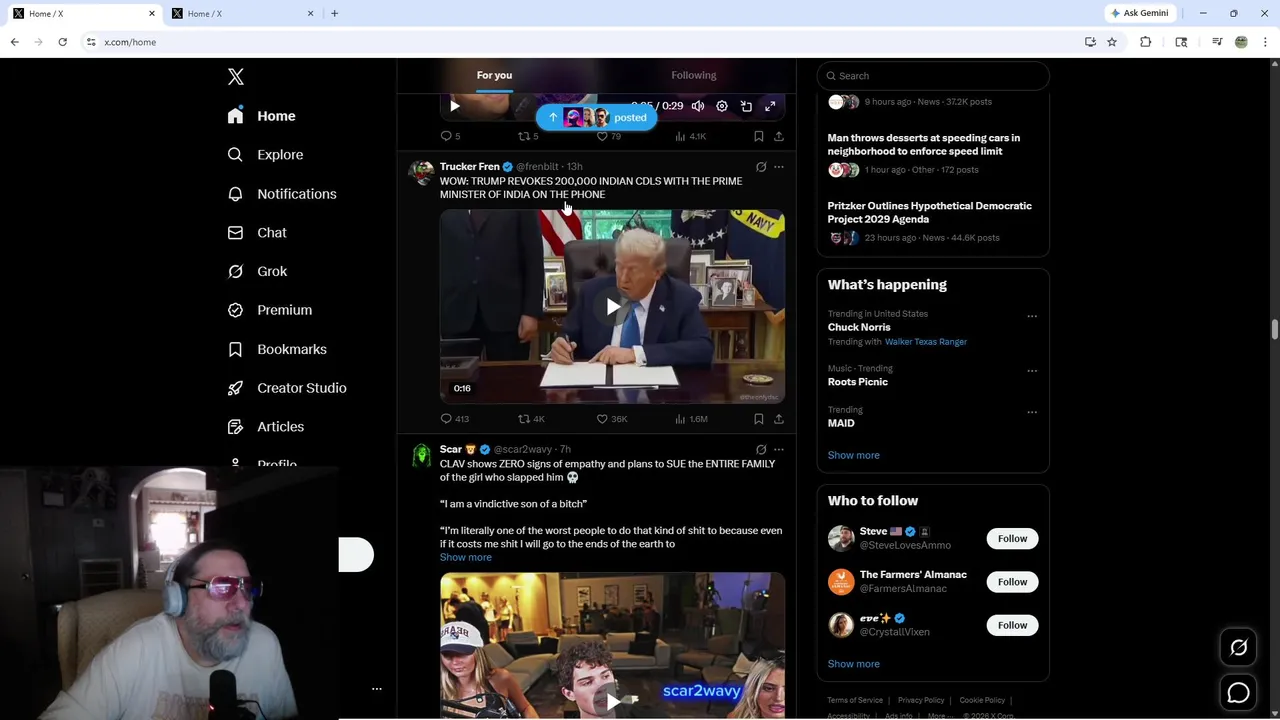Share the top video post

[779, 136]
